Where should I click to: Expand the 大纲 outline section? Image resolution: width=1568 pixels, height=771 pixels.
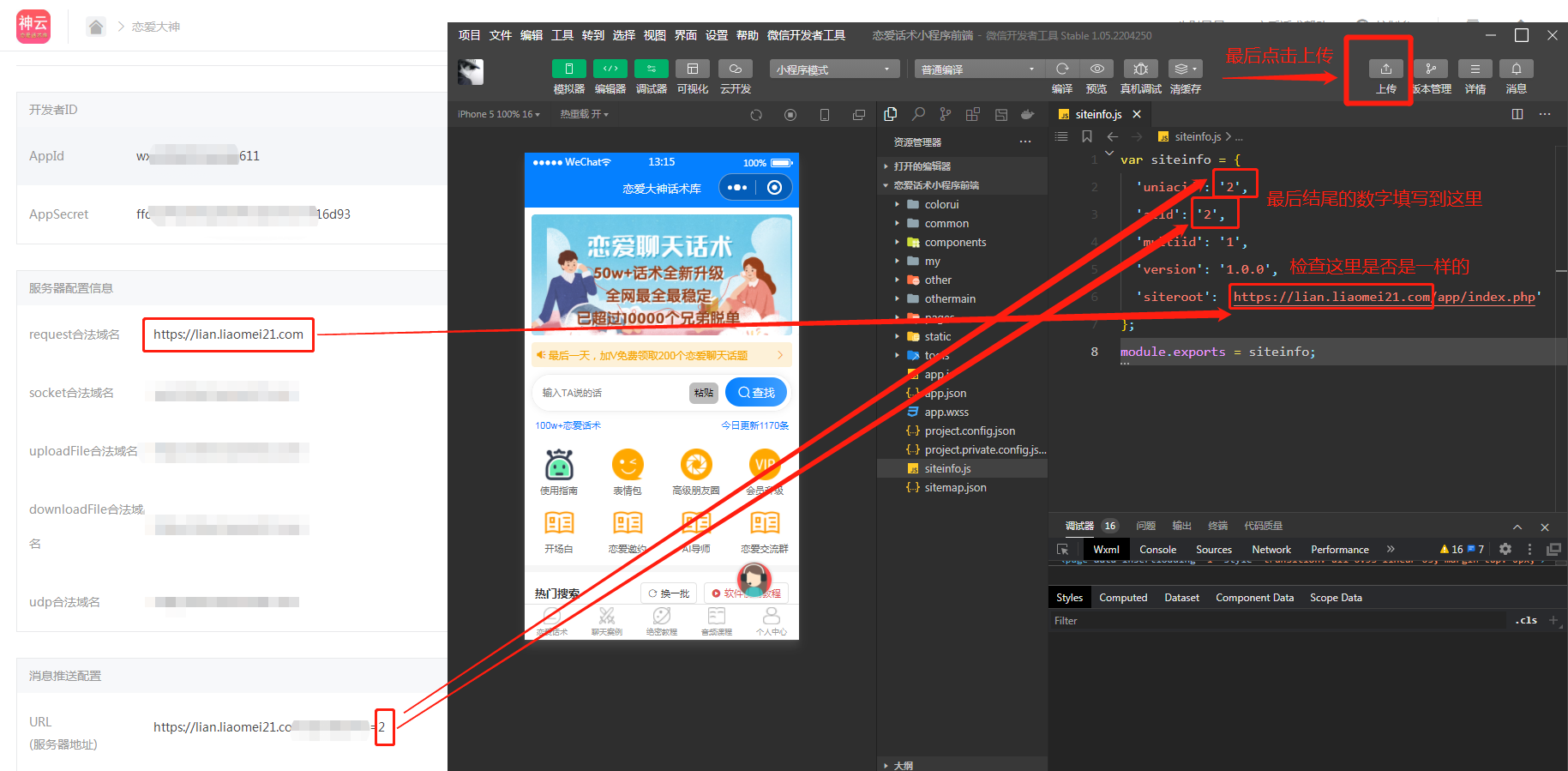pos(903,765)
